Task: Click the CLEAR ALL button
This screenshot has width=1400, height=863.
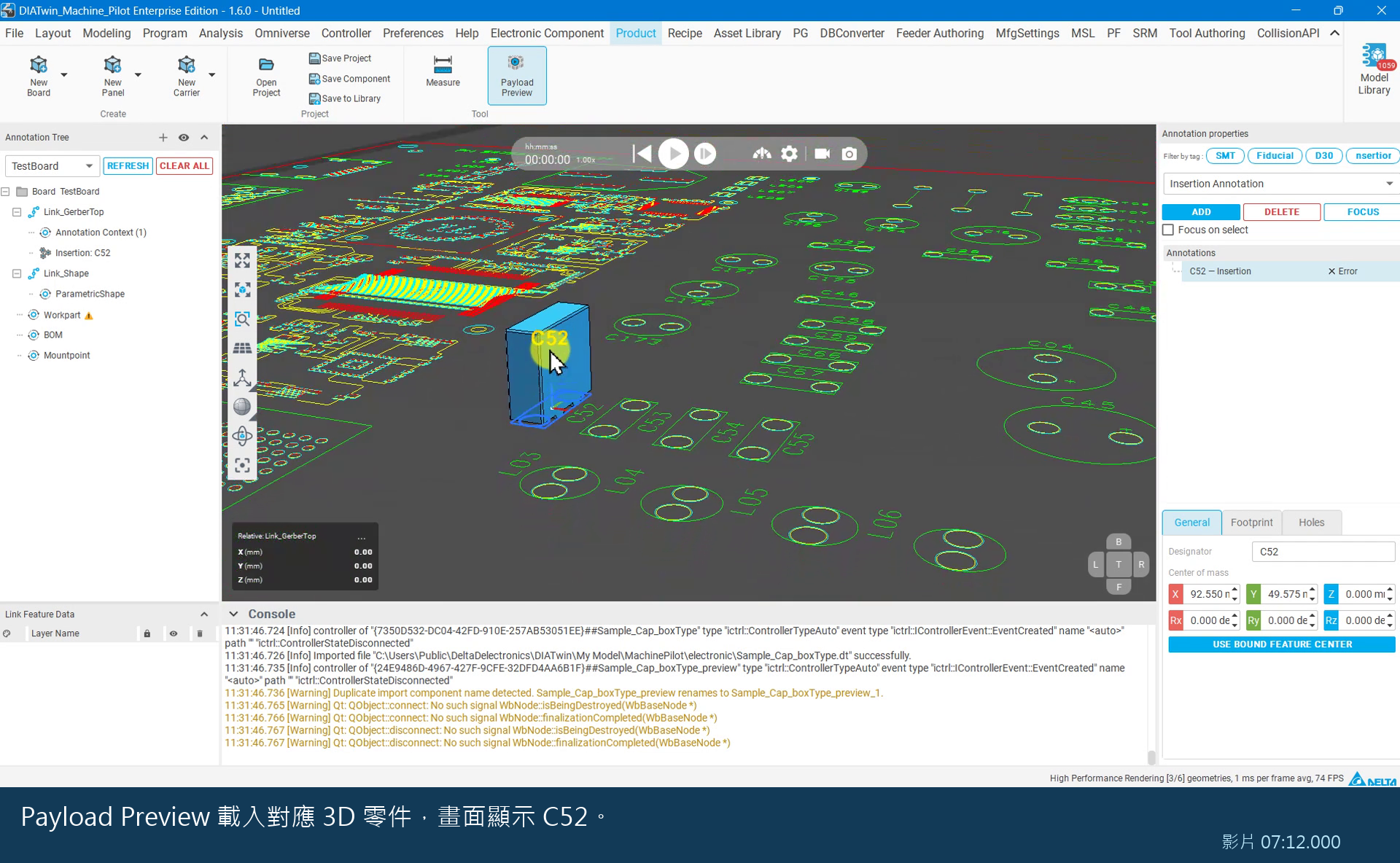Action: pos(184,166)
